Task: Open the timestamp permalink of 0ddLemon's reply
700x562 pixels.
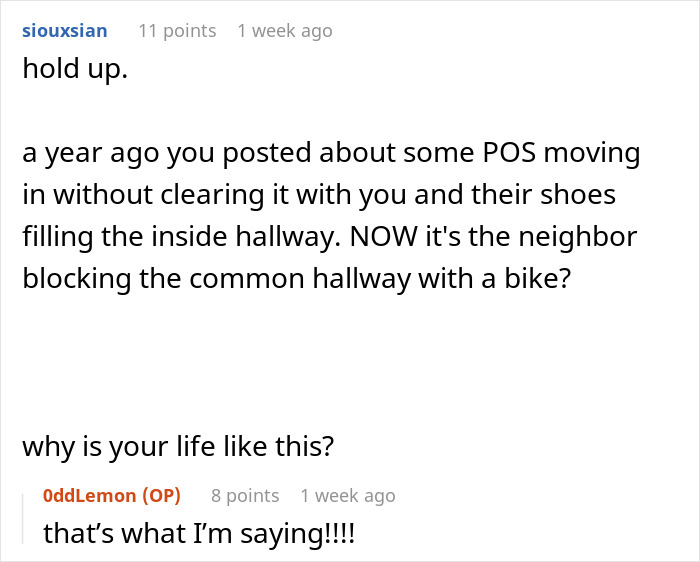Action: (x=348, y=495)
